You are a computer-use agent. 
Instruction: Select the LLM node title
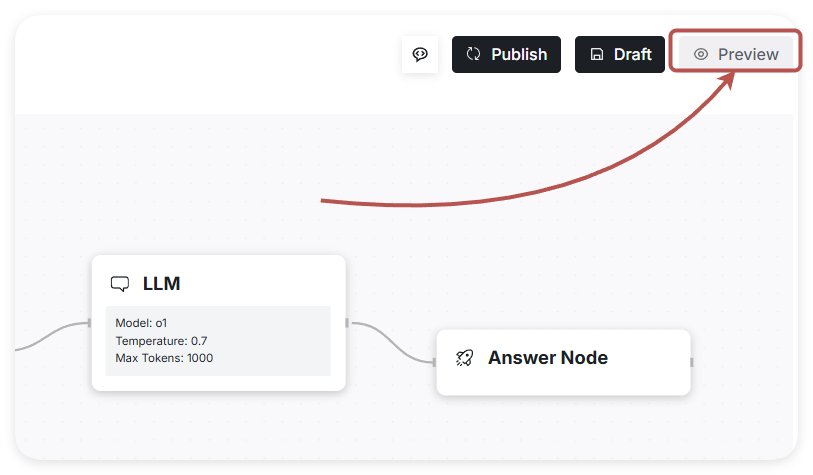(162, 284)
